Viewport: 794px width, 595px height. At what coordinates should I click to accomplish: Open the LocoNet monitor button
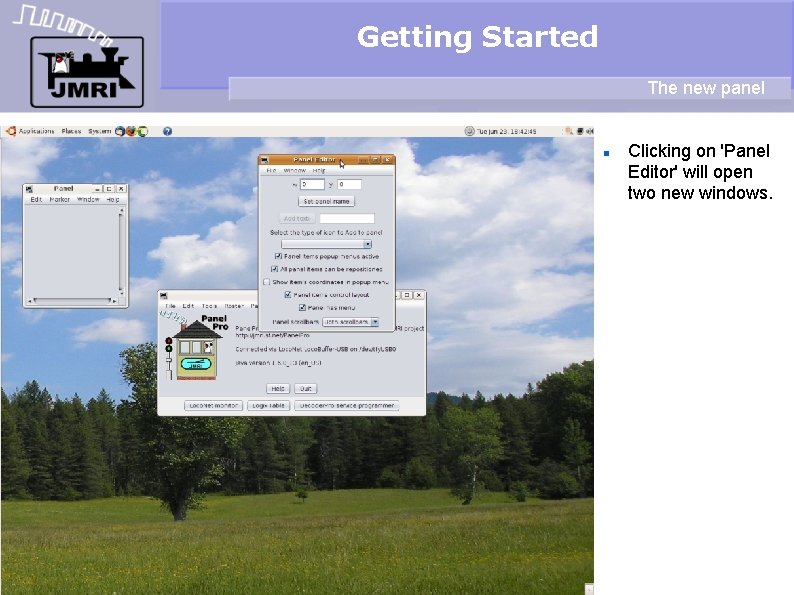tap(214, 406)
